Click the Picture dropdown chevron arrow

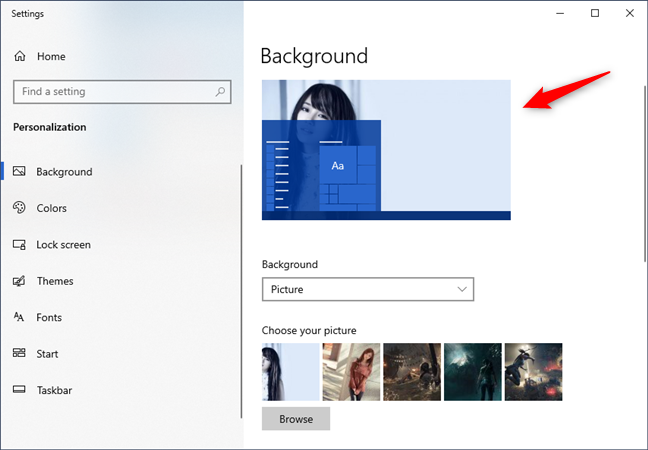(x=462, y=289)
